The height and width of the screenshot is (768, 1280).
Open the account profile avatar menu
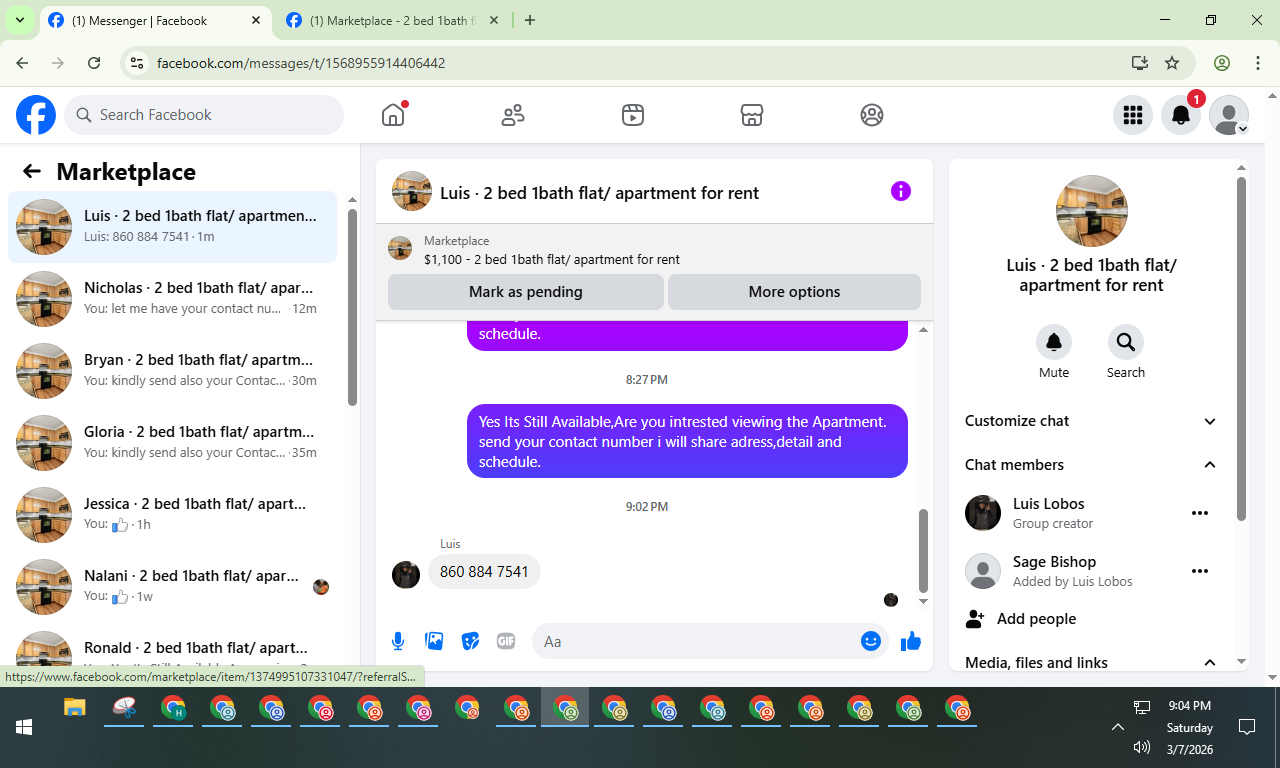[x=1229, y=115]
